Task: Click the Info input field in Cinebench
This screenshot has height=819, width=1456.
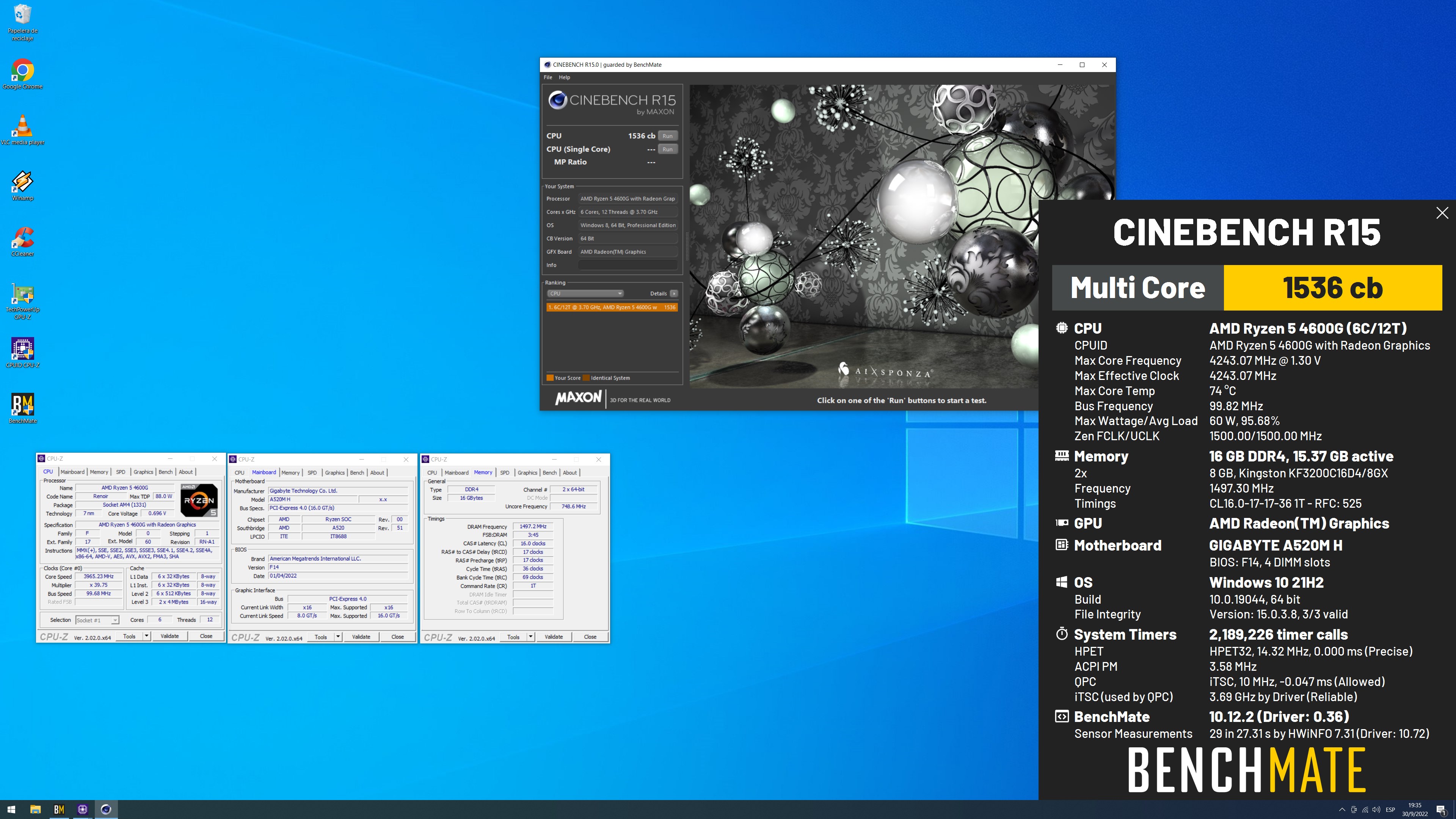Action: pos(628,265)
